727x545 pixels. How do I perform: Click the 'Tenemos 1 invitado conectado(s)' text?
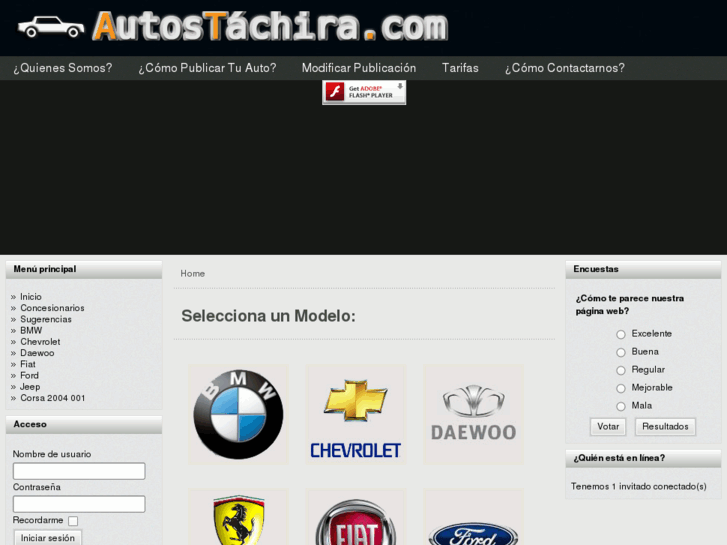click(638, 486)
